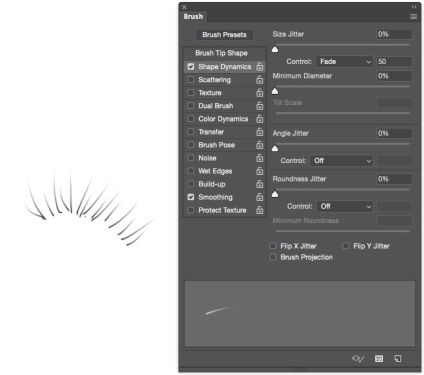The height and width of the screenshot is (375, 424).
Task: Select Brush Tip Shape in the list
Action: pyautogui.click(x=221, y=53)
